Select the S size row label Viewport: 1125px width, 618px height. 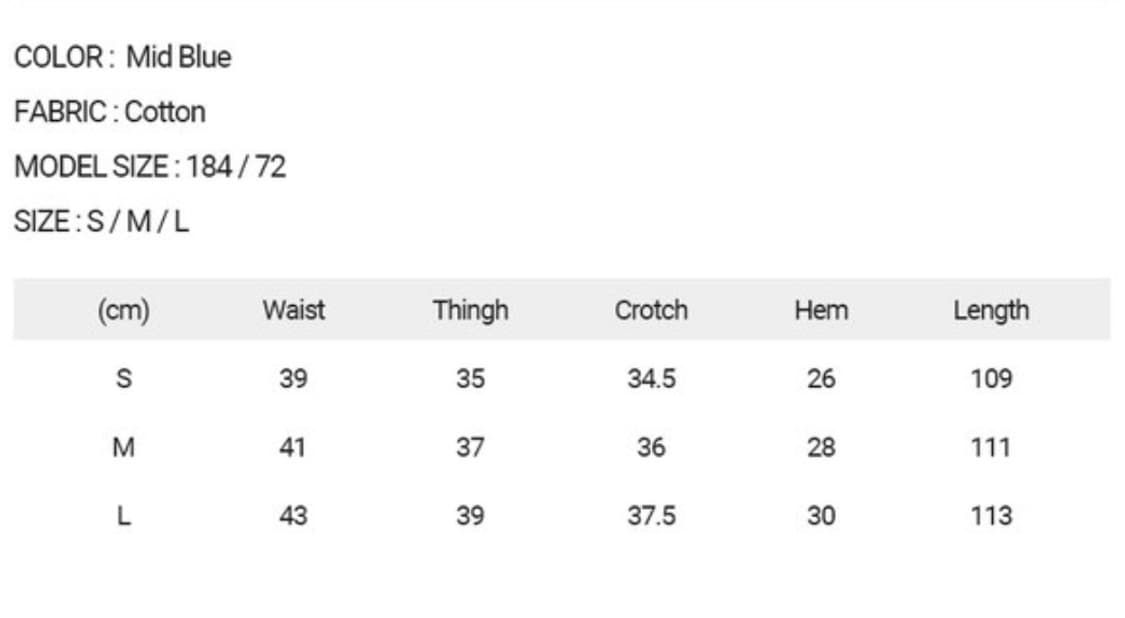tap(124, 379)
